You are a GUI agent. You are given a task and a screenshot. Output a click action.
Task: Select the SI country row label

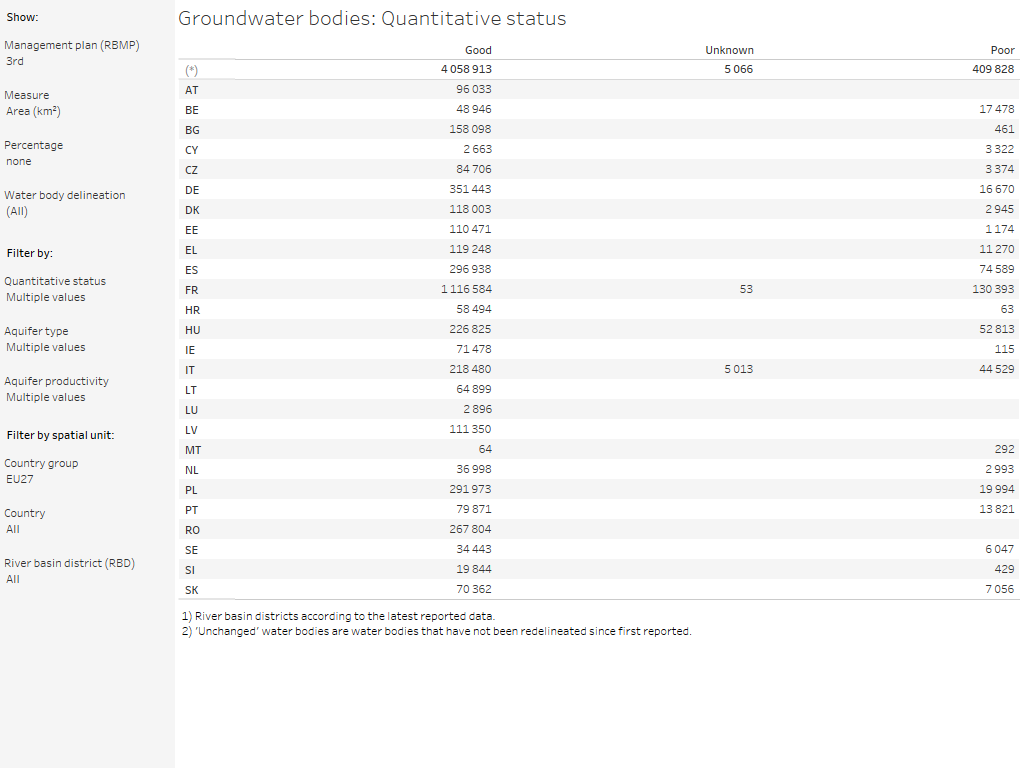tap(189, 570)
